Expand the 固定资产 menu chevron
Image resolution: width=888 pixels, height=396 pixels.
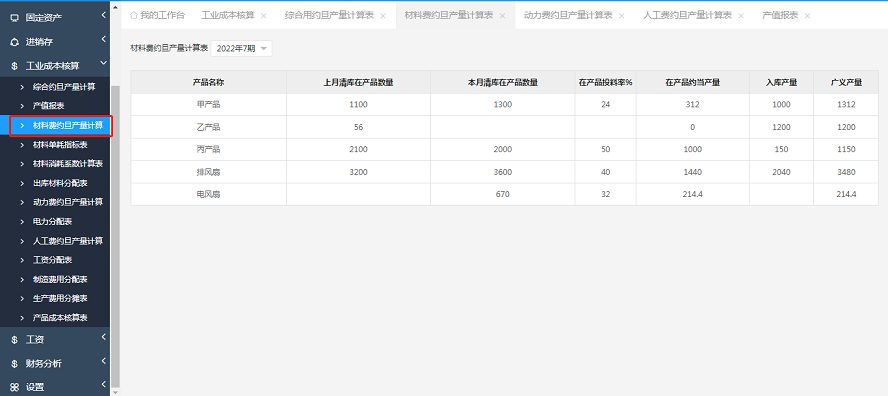pyautogui.click(x=103, y=15)
